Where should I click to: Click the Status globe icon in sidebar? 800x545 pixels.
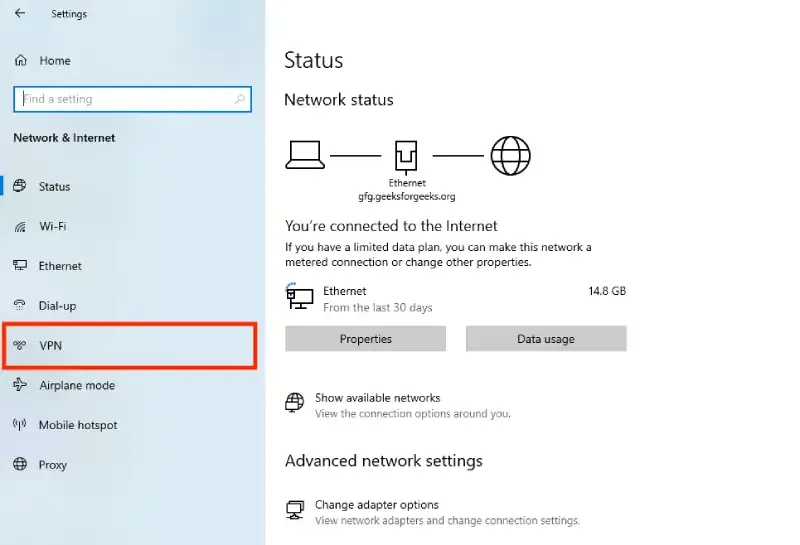click(x=20, y=187)
